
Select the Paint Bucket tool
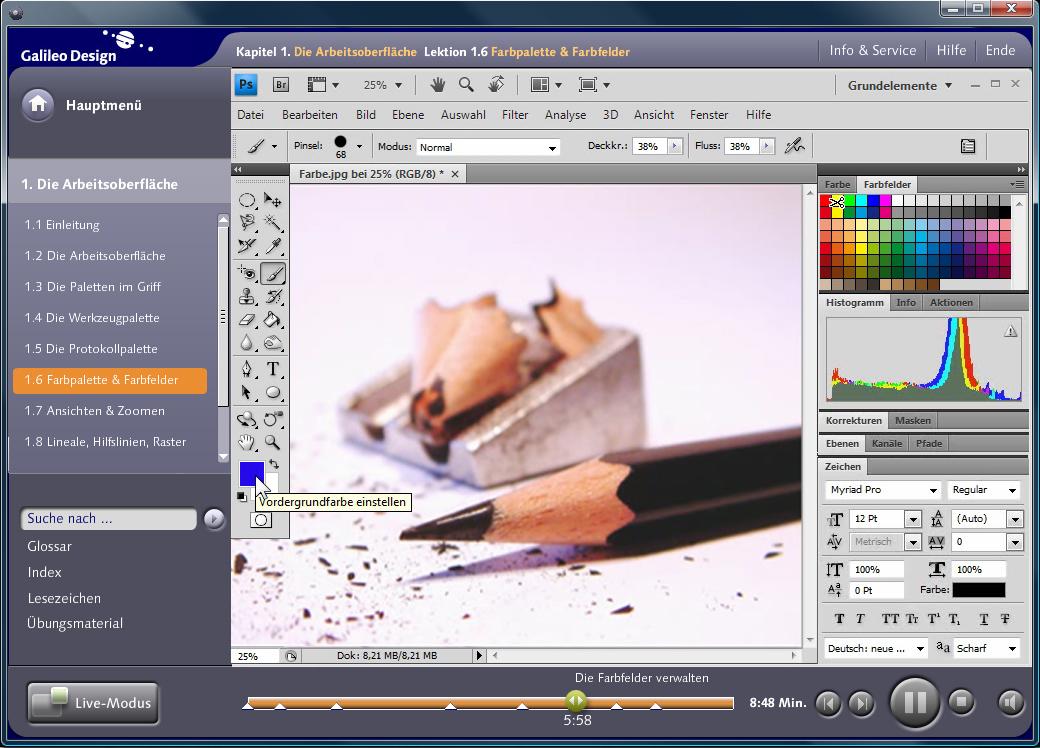(273, 320)
